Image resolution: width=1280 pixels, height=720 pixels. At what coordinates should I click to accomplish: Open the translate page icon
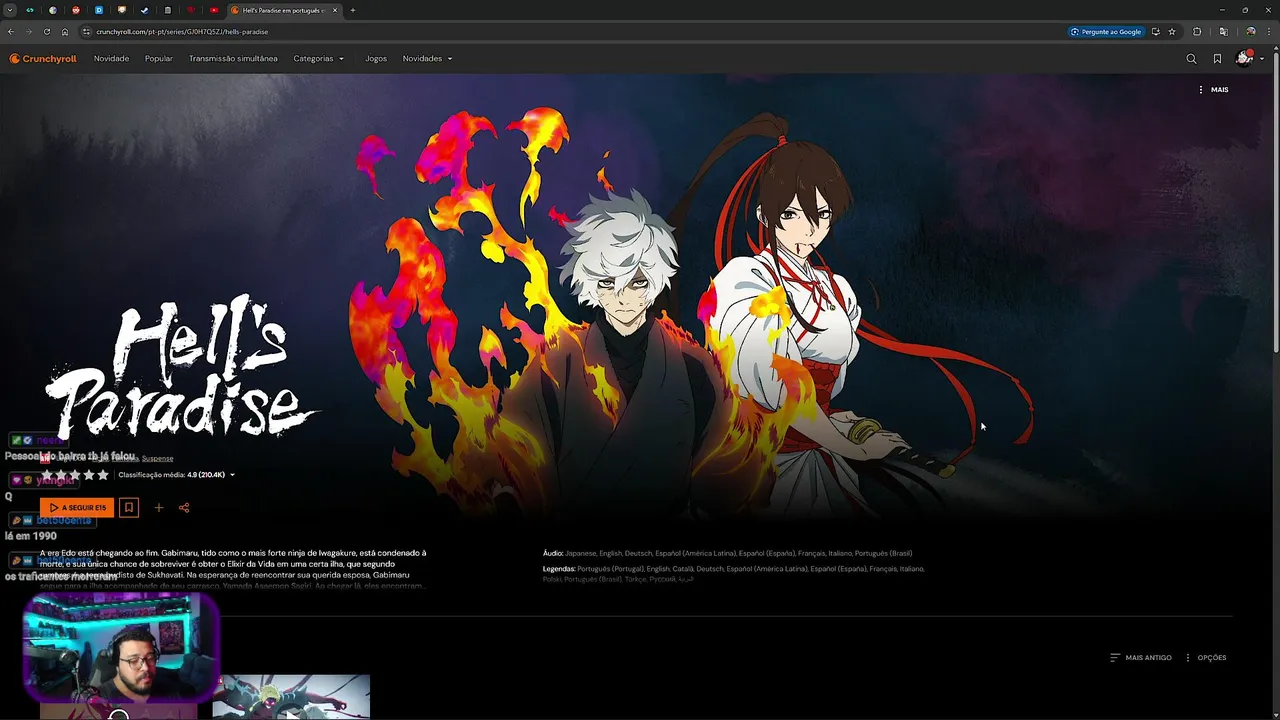1223,32
